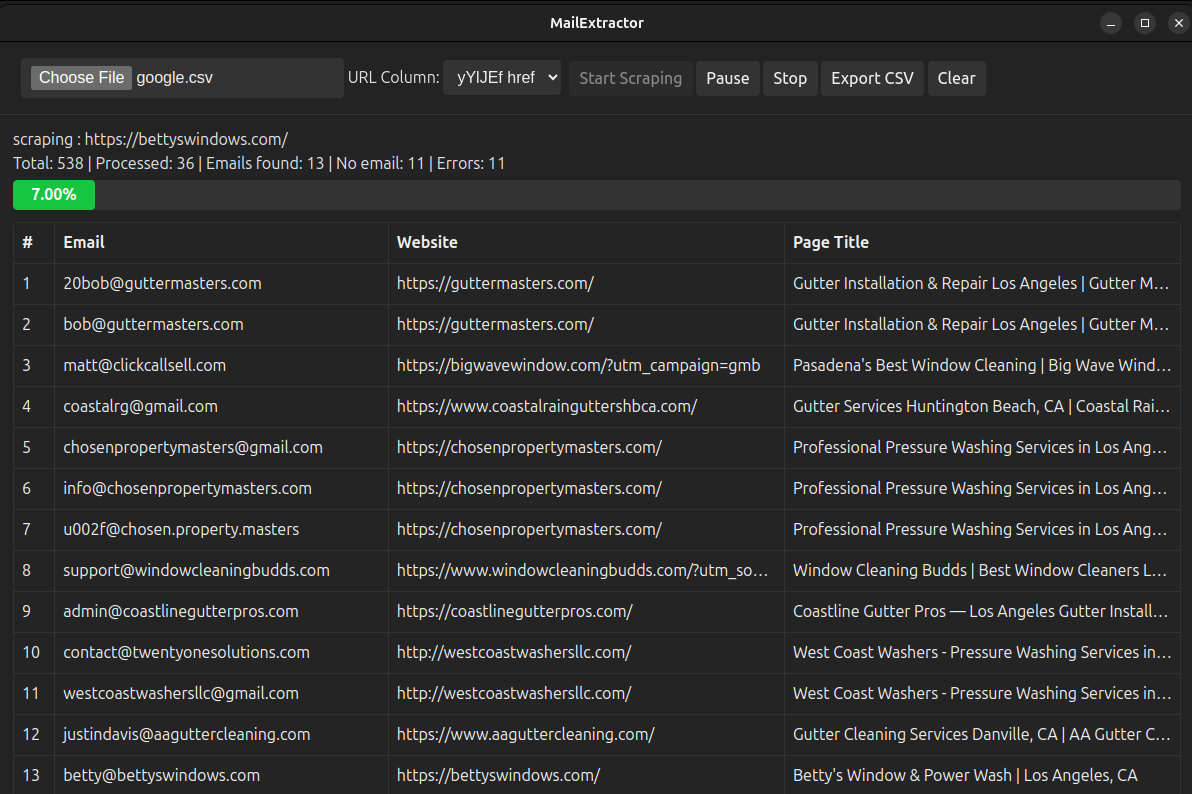This screenshot has width=1192, height=794.
Task: Minimize the MailExtractor window
Action: (1111, 23)
